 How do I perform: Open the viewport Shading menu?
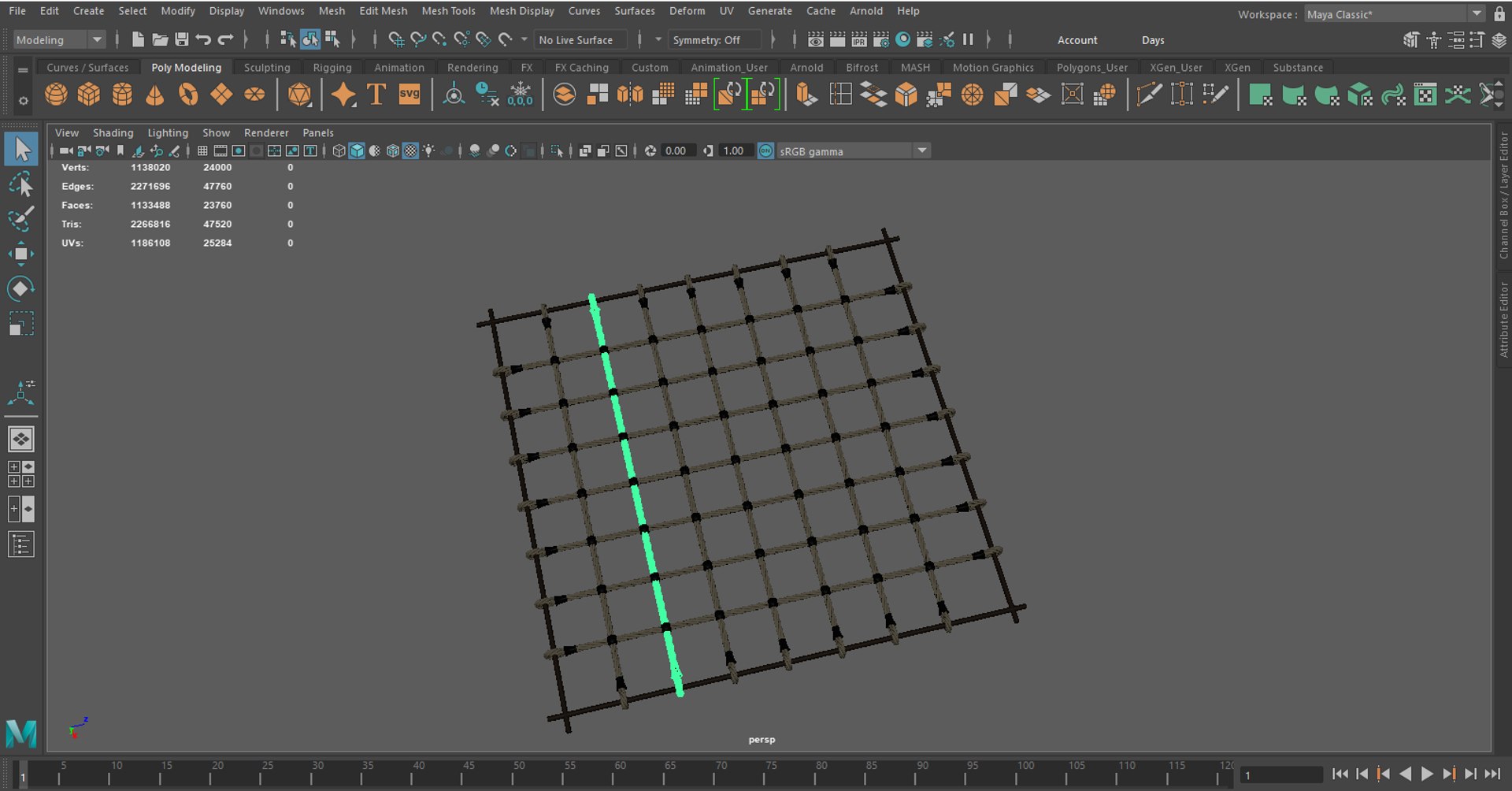coord(113,132)
